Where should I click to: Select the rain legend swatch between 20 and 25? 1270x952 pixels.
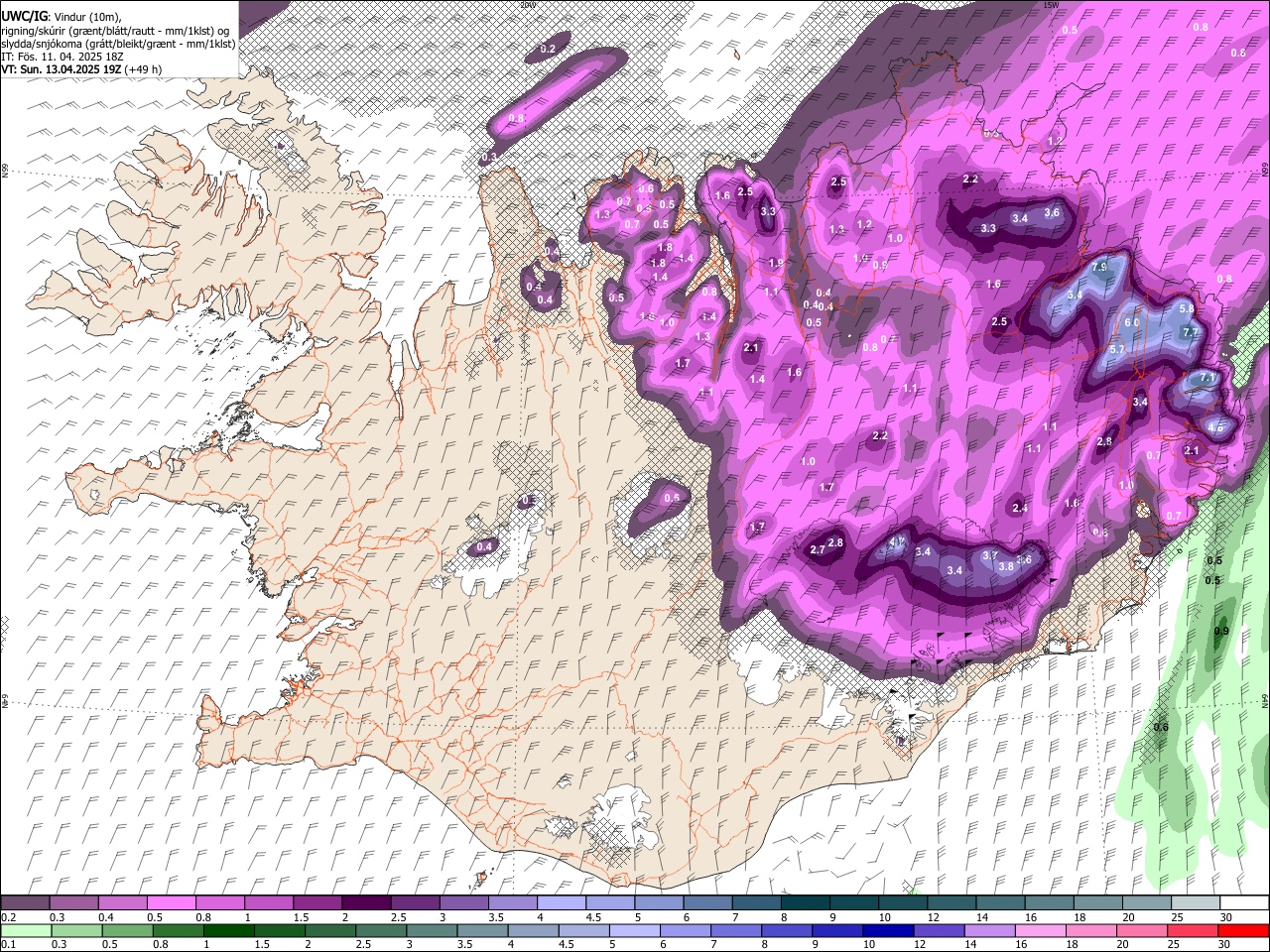1140,930
